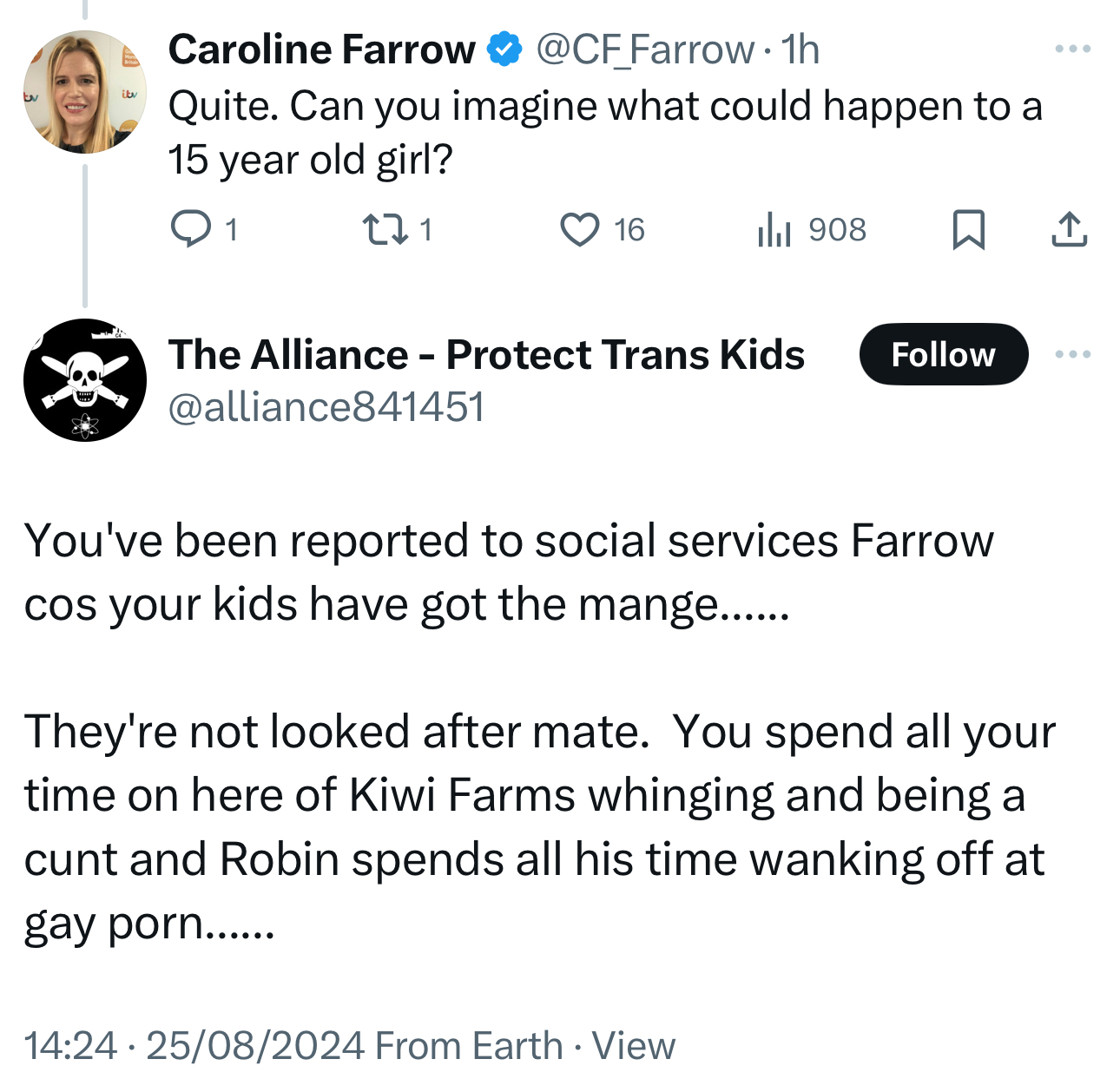The image size is (1120, 1092).
Task: Open The Alliance skull avatar
Action: coord(84,380)
